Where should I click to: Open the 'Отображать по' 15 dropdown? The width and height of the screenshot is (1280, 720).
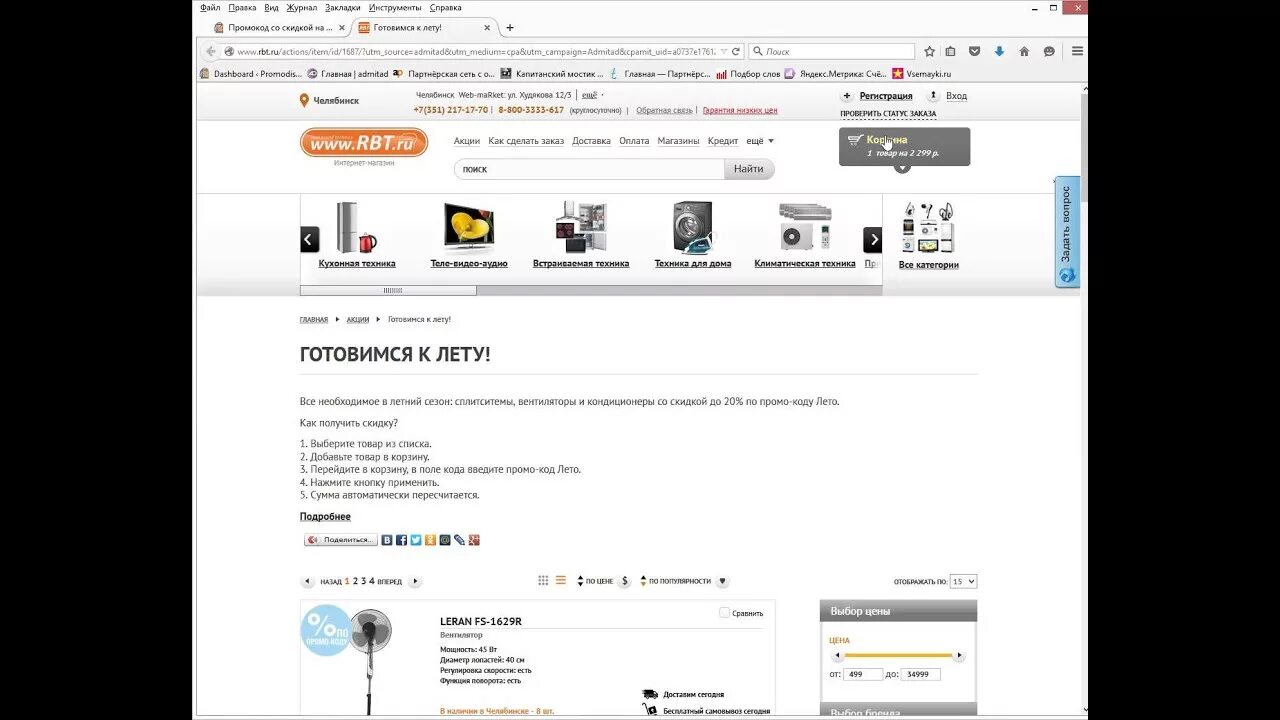coord(963,581)
